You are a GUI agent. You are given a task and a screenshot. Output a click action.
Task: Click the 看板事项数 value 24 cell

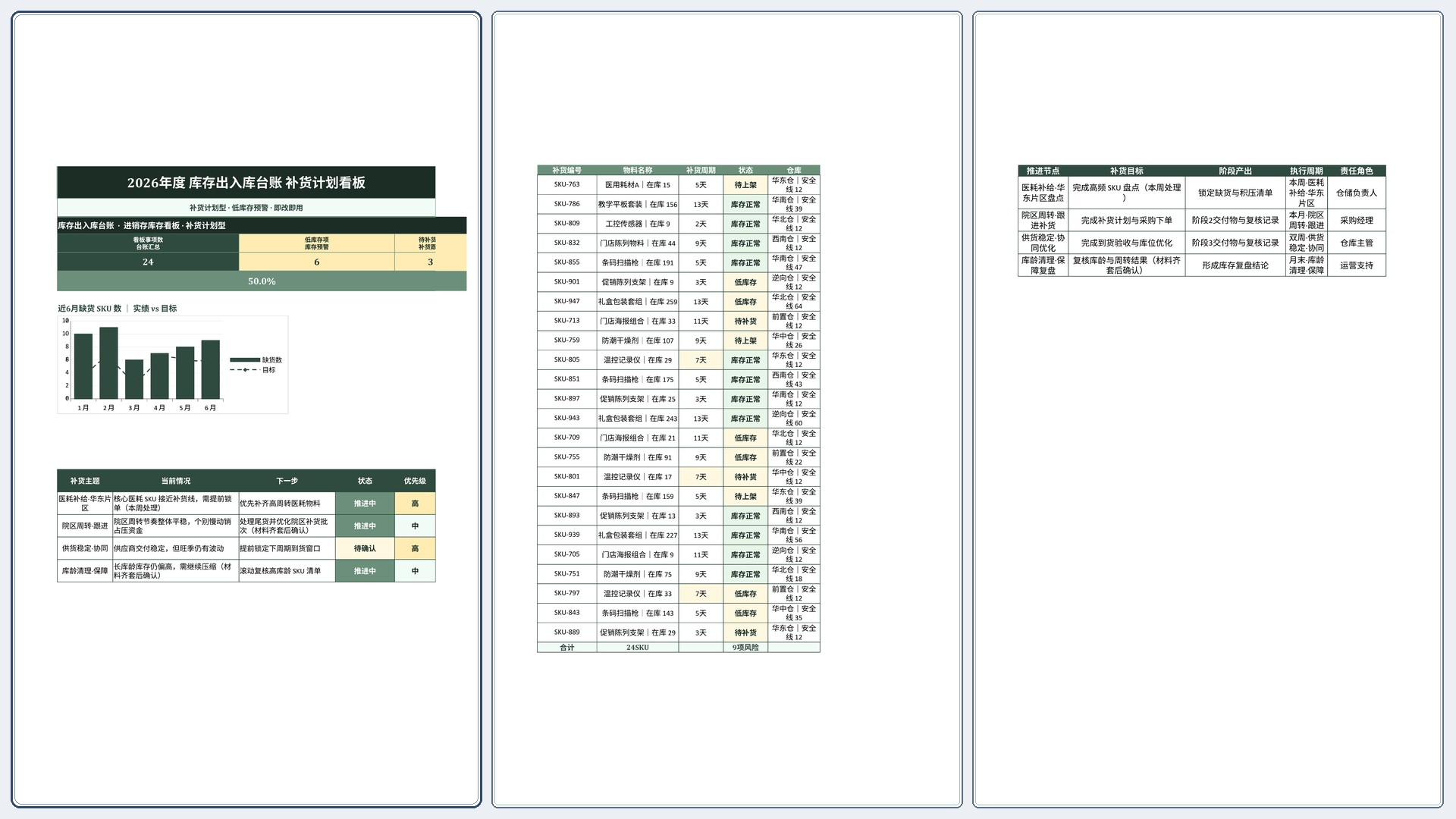point(148,262)
